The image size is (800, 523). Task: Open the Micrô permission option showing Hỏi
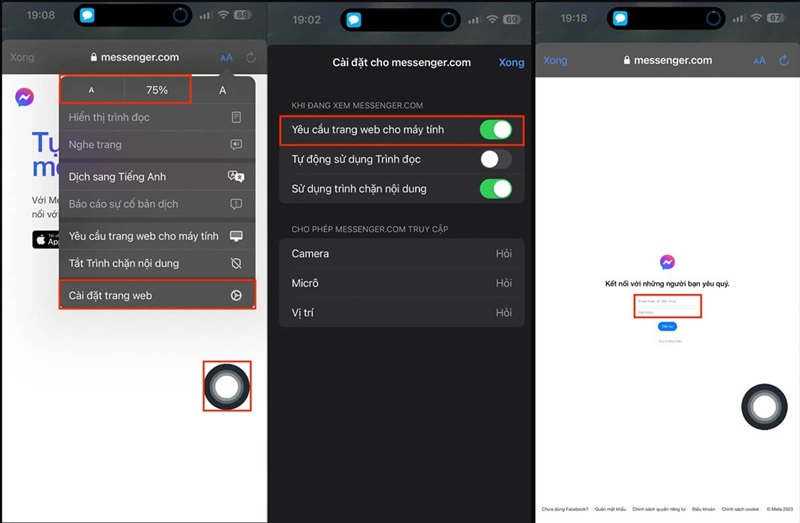point(402,283)
